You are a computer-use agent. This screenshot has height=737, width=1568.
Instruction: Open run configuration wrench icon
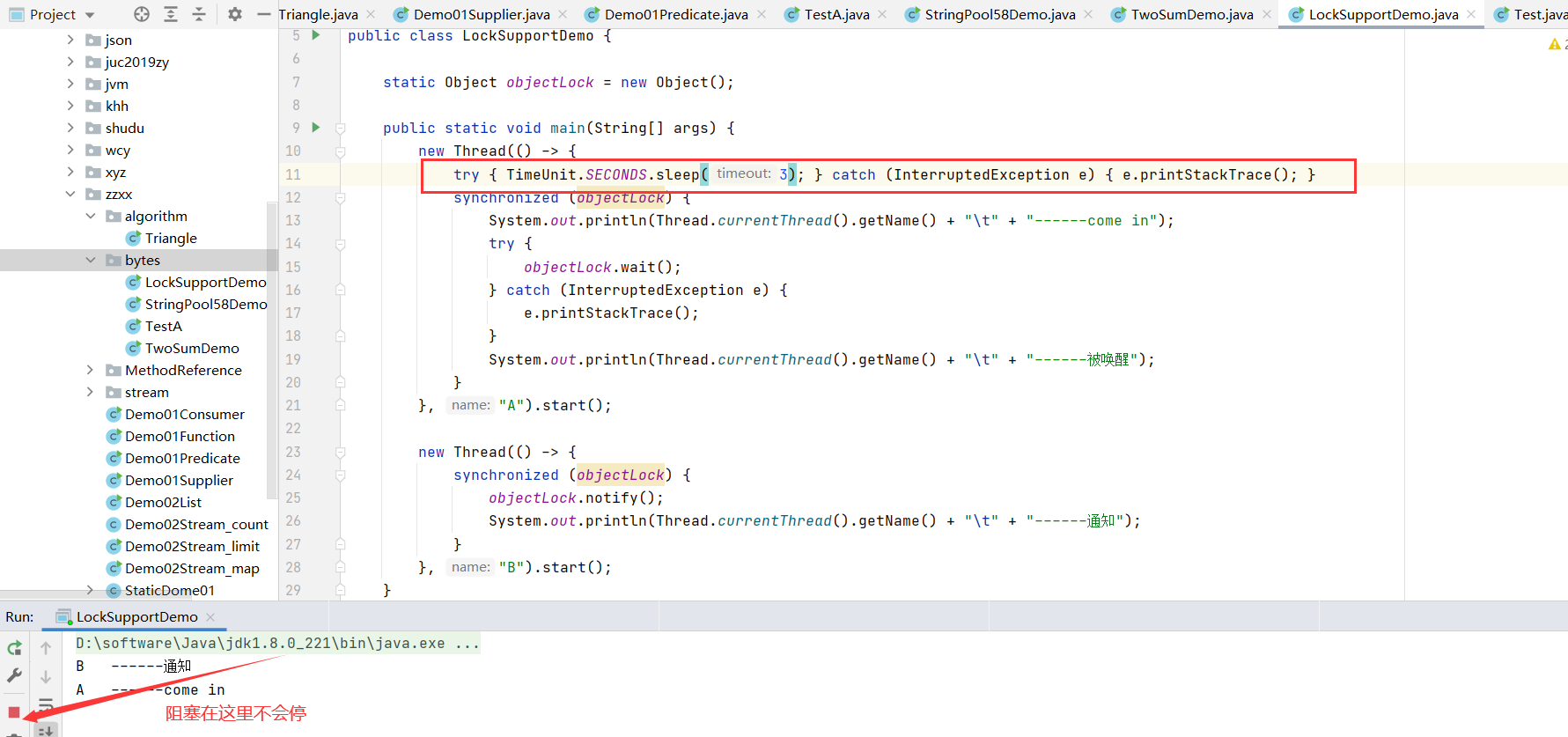tap(15, 675)
